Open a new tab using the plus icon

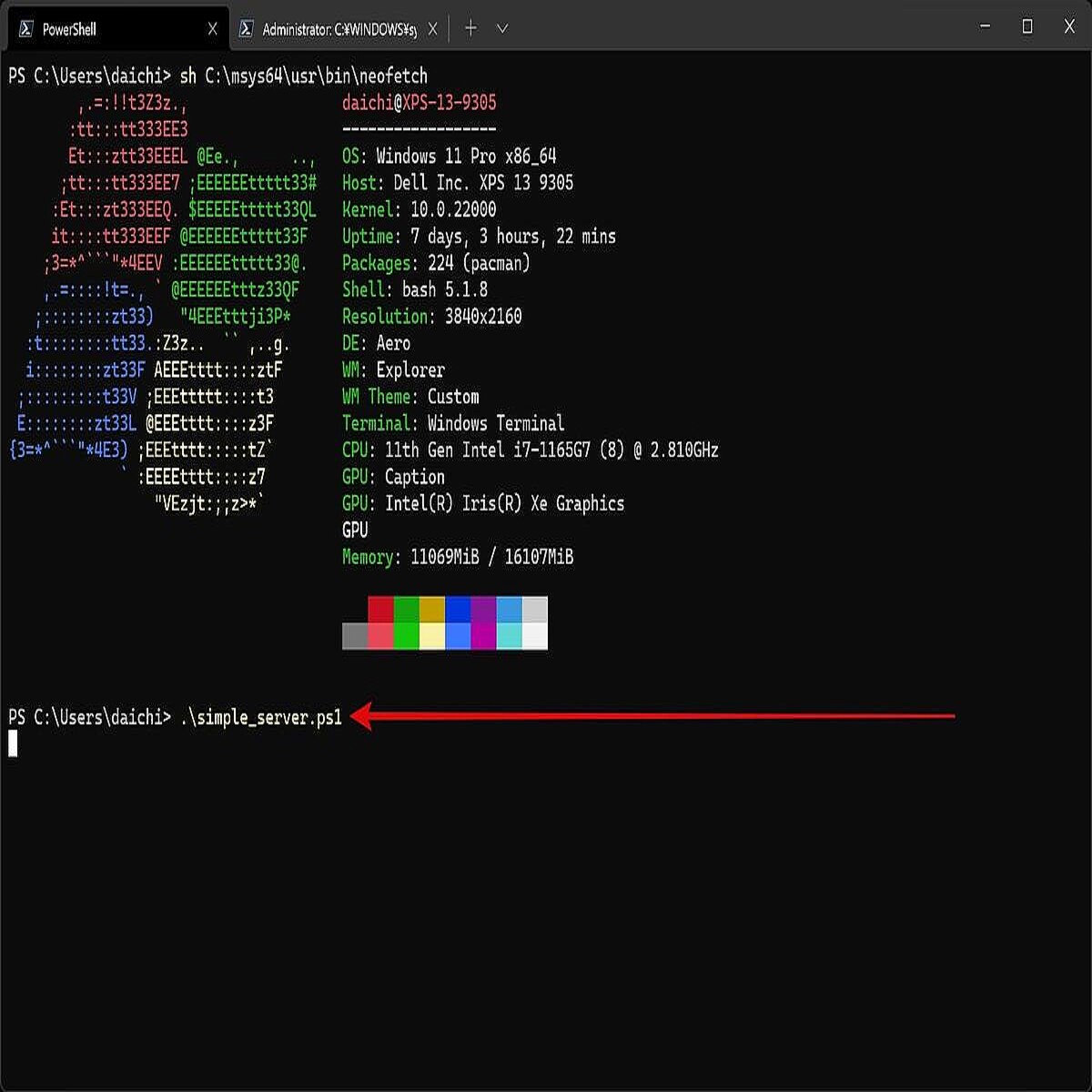[x=470, y=28]
